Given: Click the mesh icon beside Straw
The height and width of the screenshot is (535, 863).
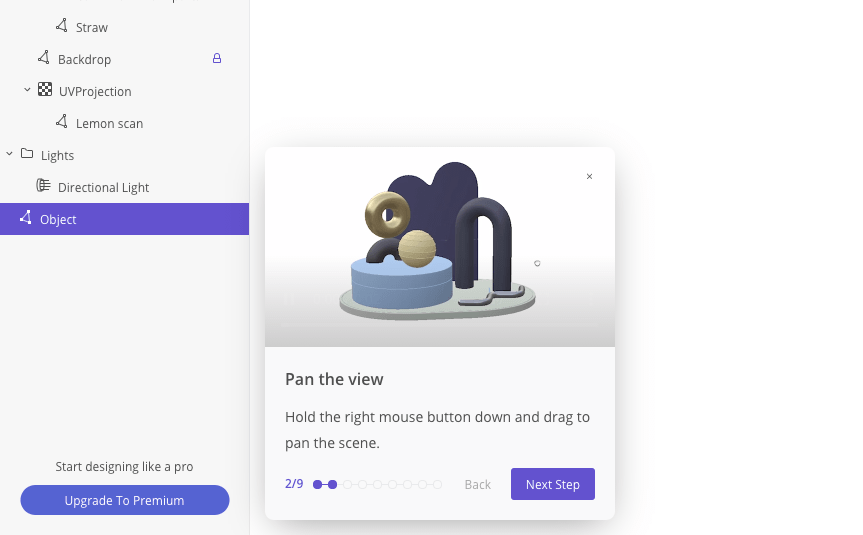Looking at the screenshot, I should coord(62,25).
